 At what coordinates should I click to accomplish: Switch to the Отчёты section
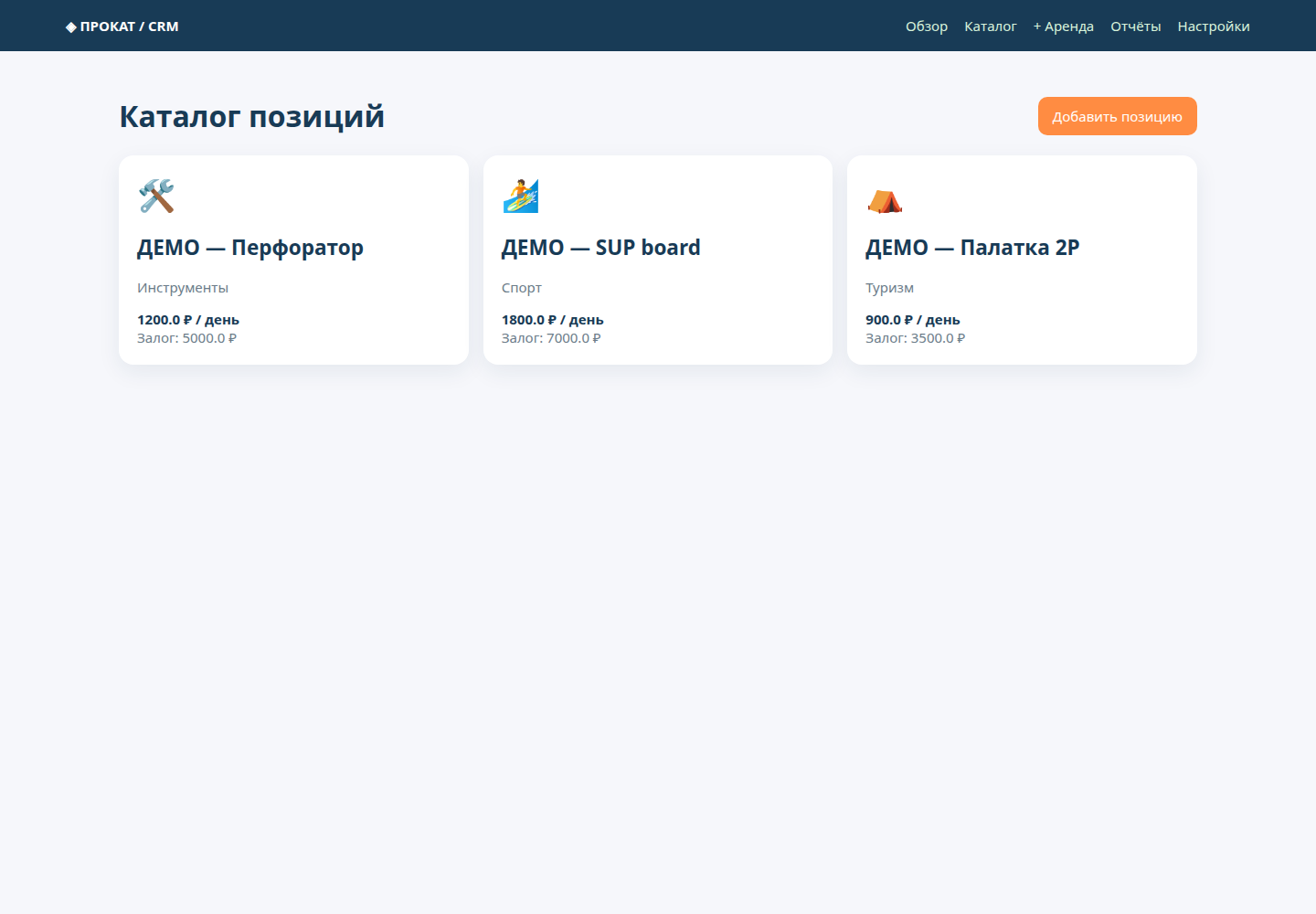(x=1136, y=27)
